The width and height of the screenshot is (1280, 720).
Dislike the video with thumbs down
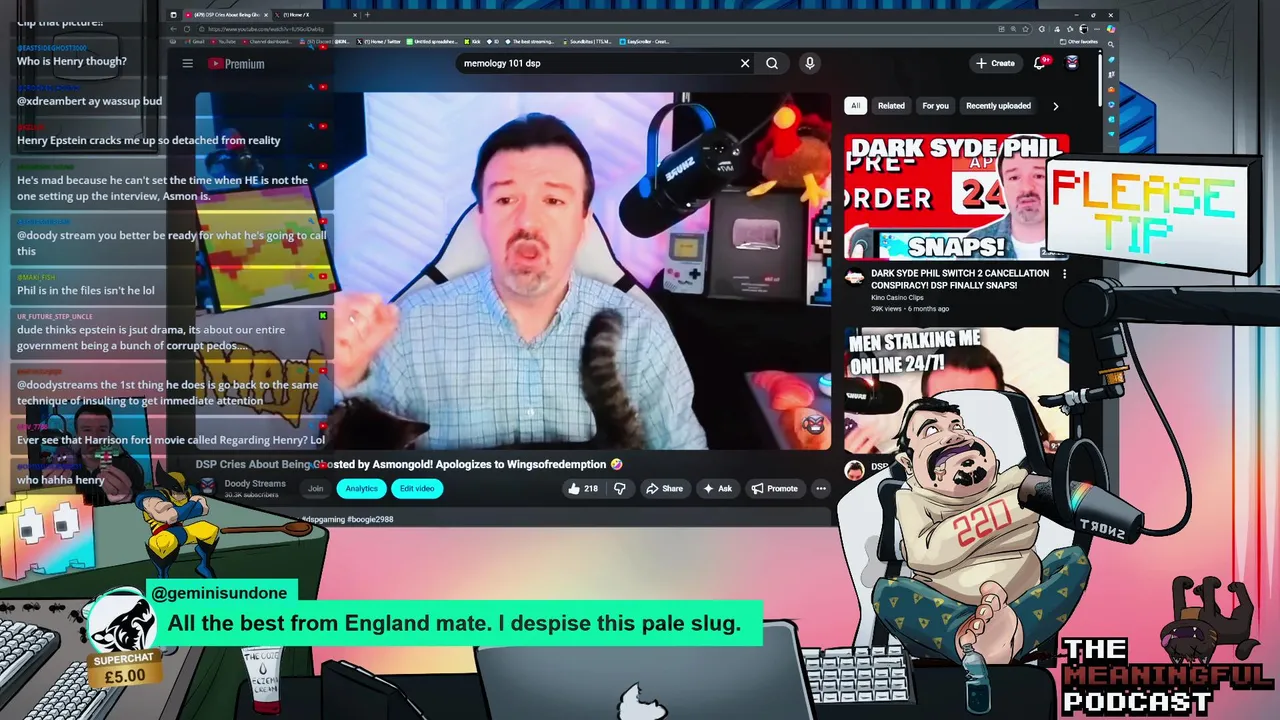coord(619,489)
